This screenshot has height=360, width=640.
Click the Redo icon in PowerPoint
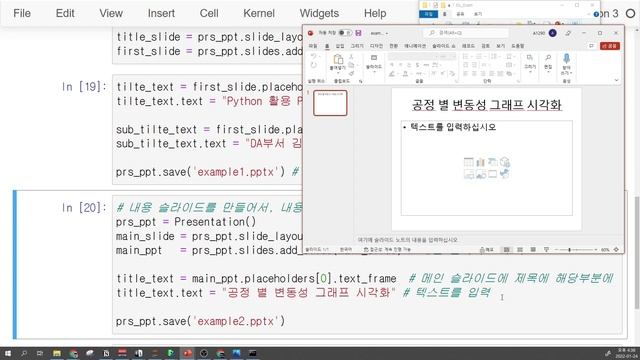(313, 65)
